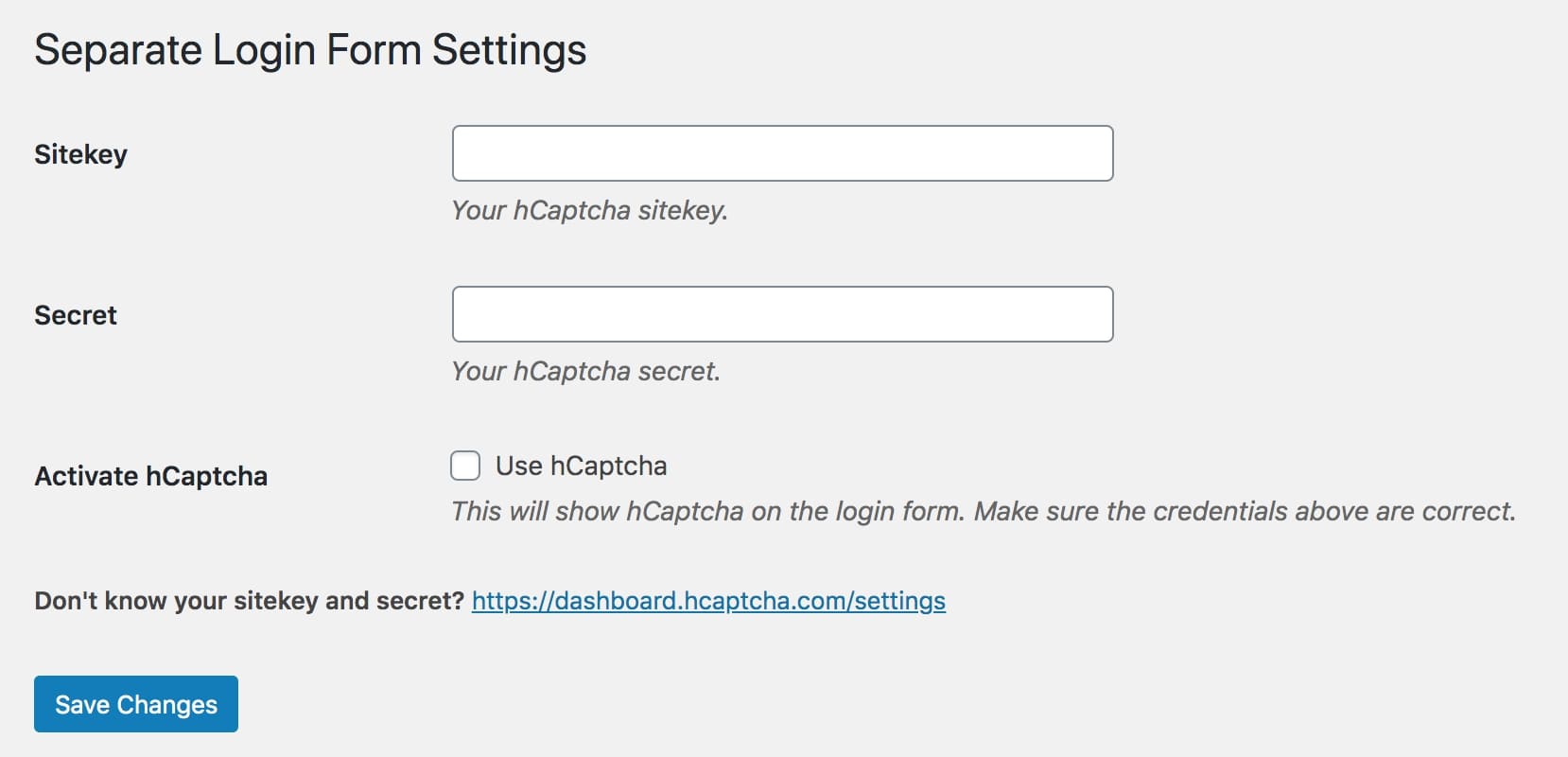The width and height of the screenshot is (1568, 757).
Task: Click the text Your hCaptcha secret
Action: point(585,370)
